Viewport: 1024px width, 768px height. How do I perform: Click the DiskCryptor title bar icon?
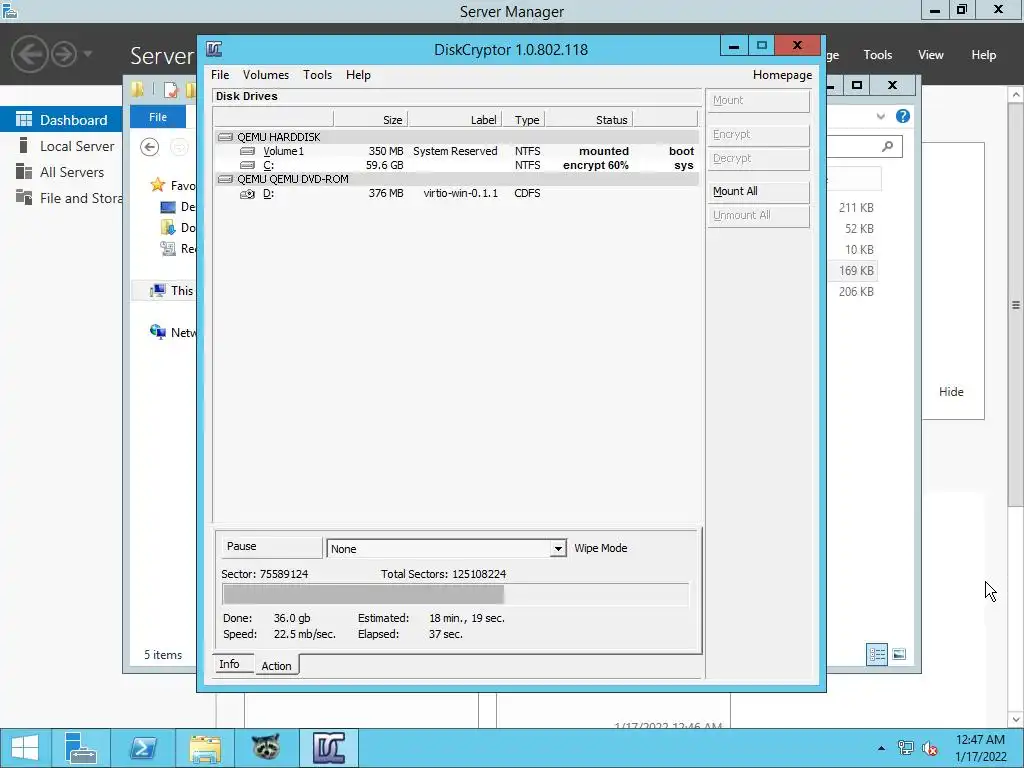pyautogui.click(x=214, y=50)
